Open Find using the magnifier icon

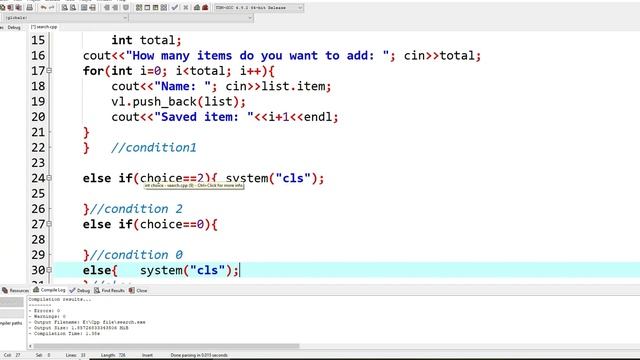tap(65, 8)
